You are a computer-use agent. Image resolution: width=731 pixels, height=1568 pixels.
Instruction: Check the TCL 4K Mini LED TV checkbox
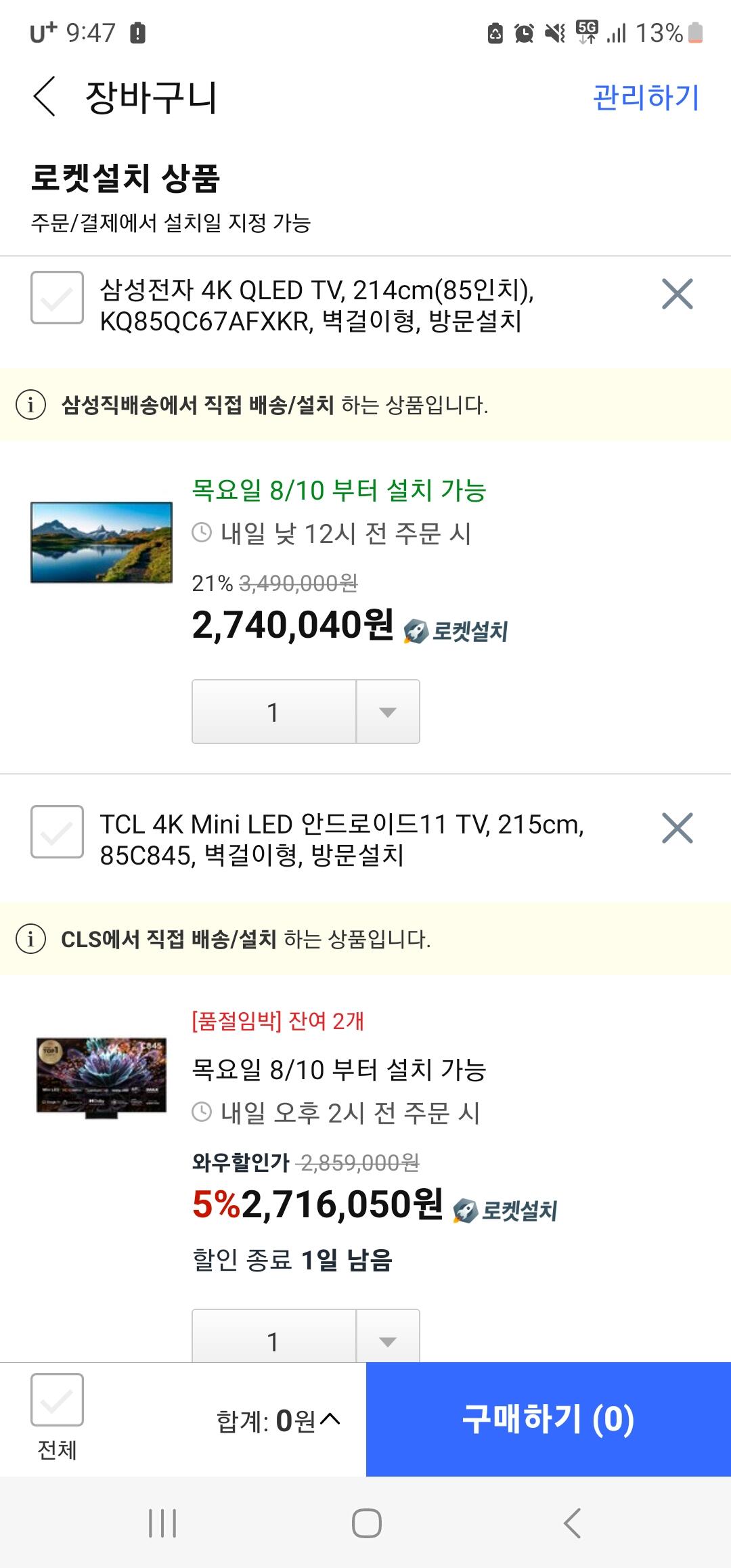pos(58,832)
